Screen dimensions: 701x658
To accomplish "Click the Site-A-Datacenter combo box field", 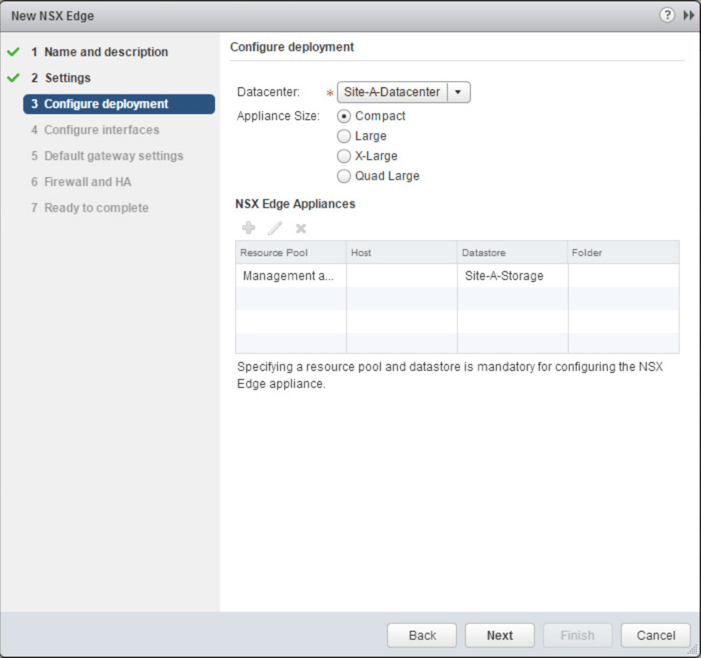I will coord(392,92).
